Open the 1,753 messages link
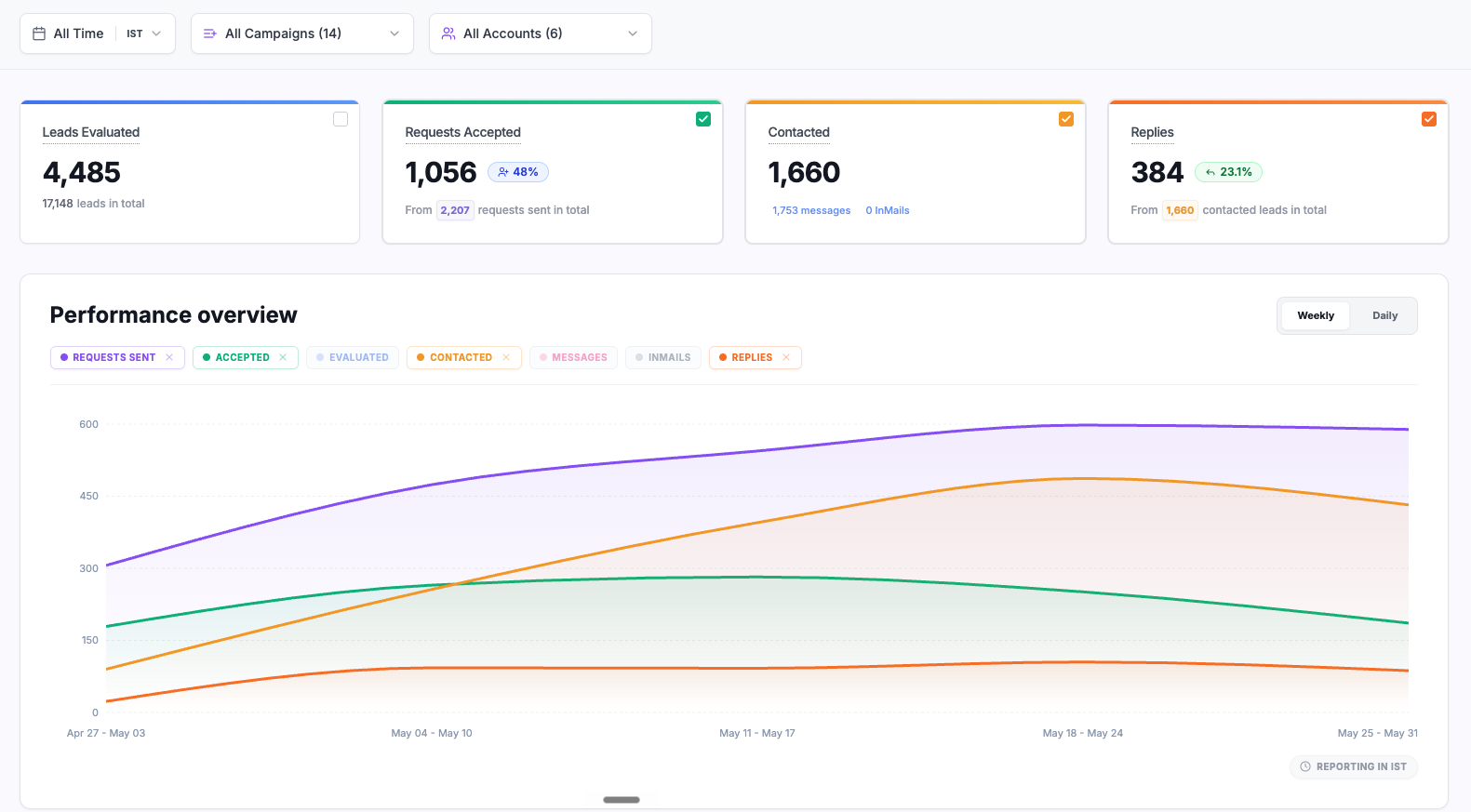1471x812 pixels. [x=811, y=210]
